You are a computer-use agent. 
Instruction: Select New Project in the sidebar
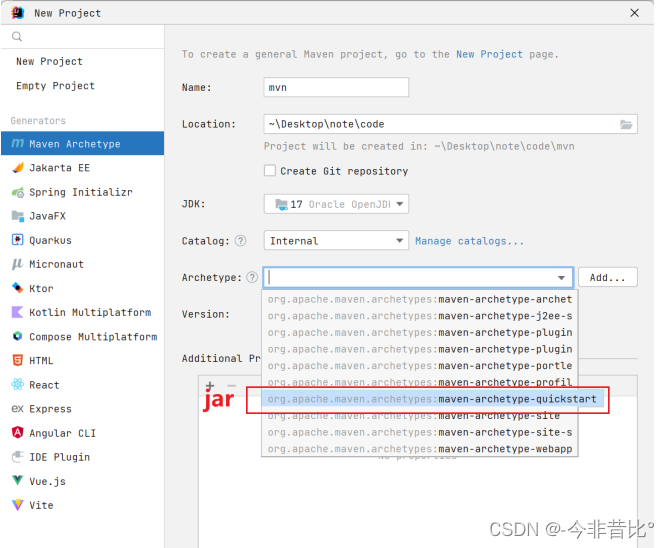[49, 61]
